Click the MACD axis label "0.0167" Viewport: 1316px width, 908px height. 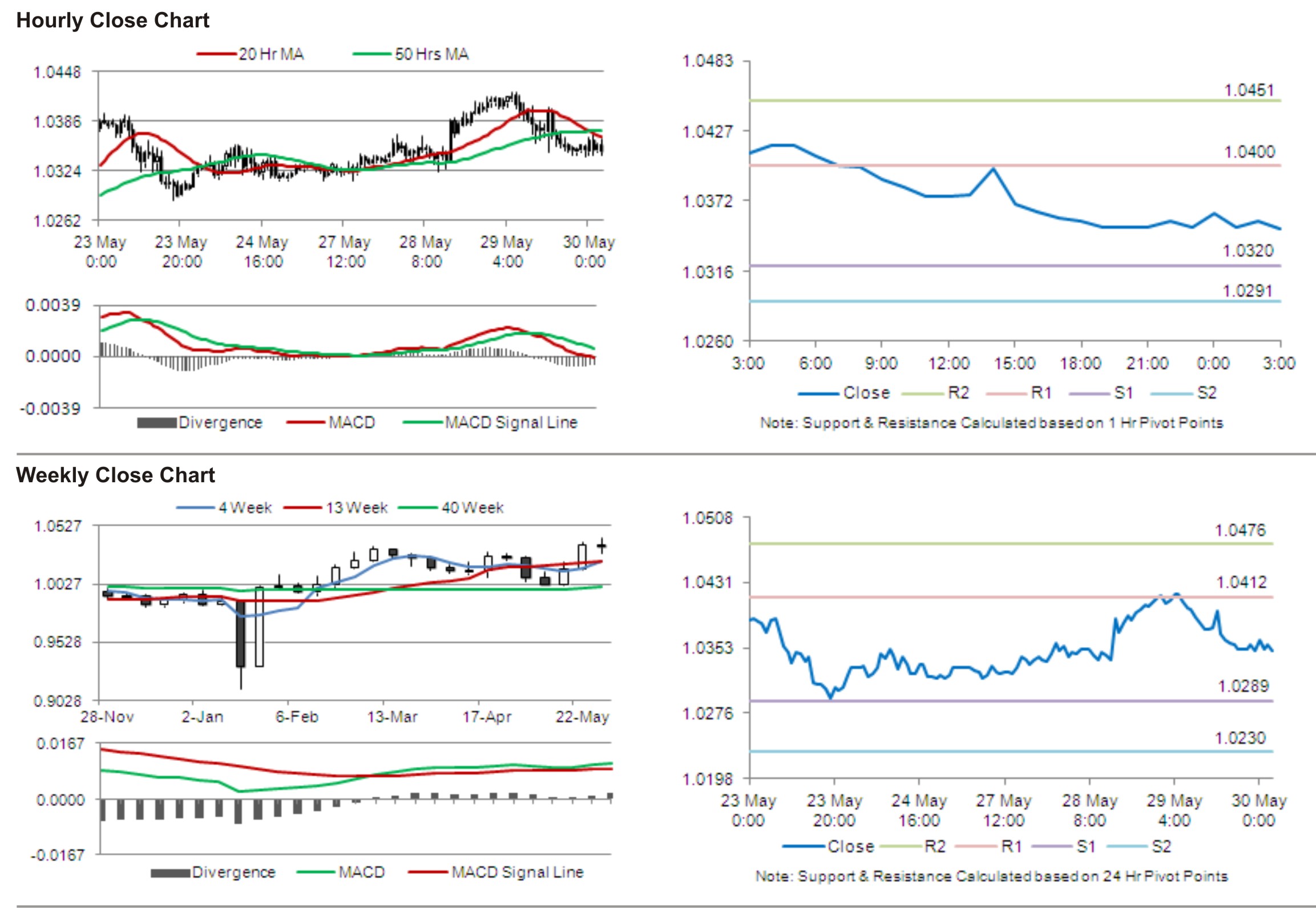point(60,744)
